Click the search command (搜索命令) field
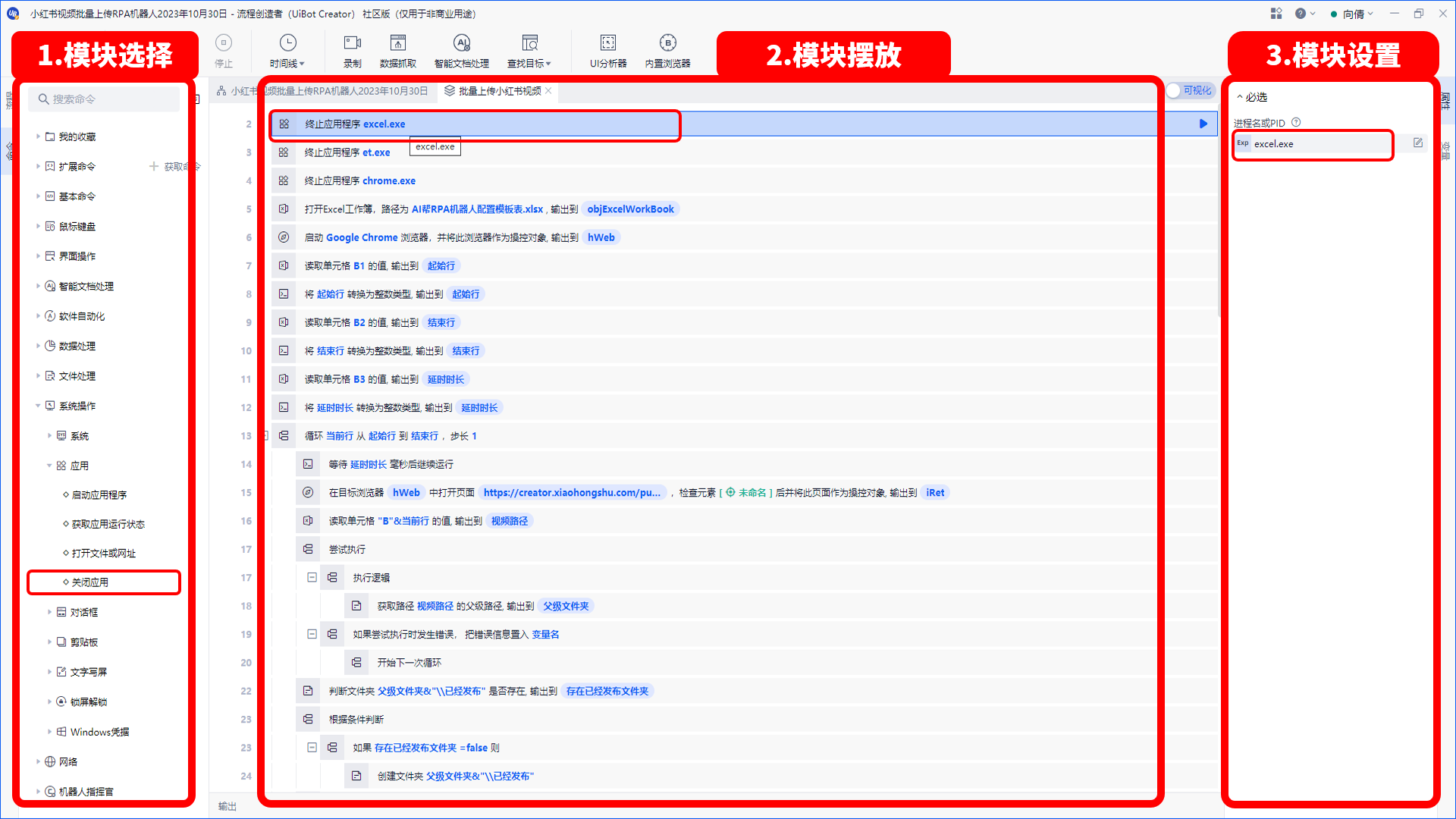Screen dimensions: 1456x819 [105, 99]
